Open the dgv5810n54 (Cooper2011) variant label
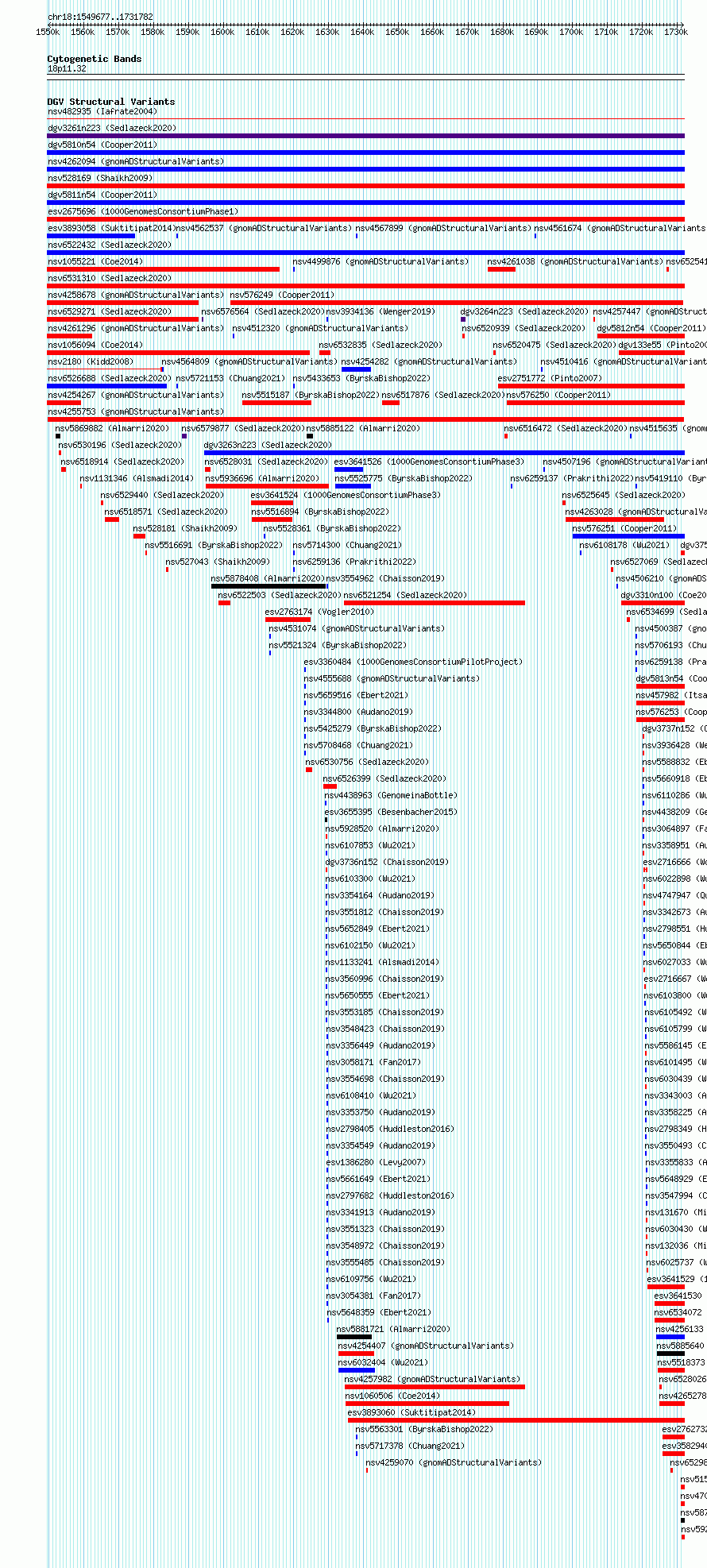Viewport: 707px width, 1568px height. point(102,145)
